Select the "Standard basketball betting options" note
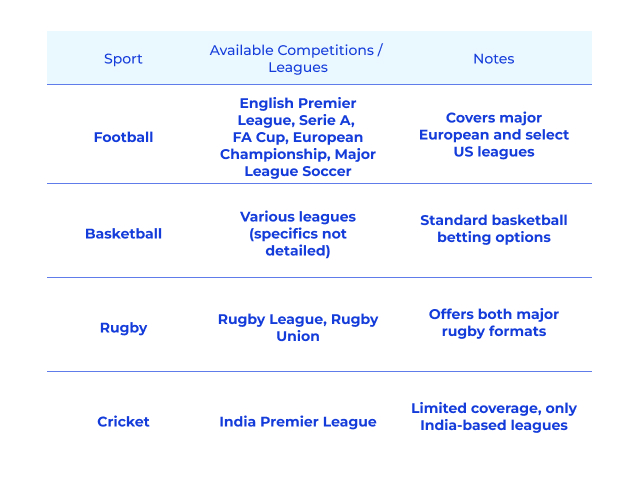This screenshot has width=640, height=497. pos(493,229)
